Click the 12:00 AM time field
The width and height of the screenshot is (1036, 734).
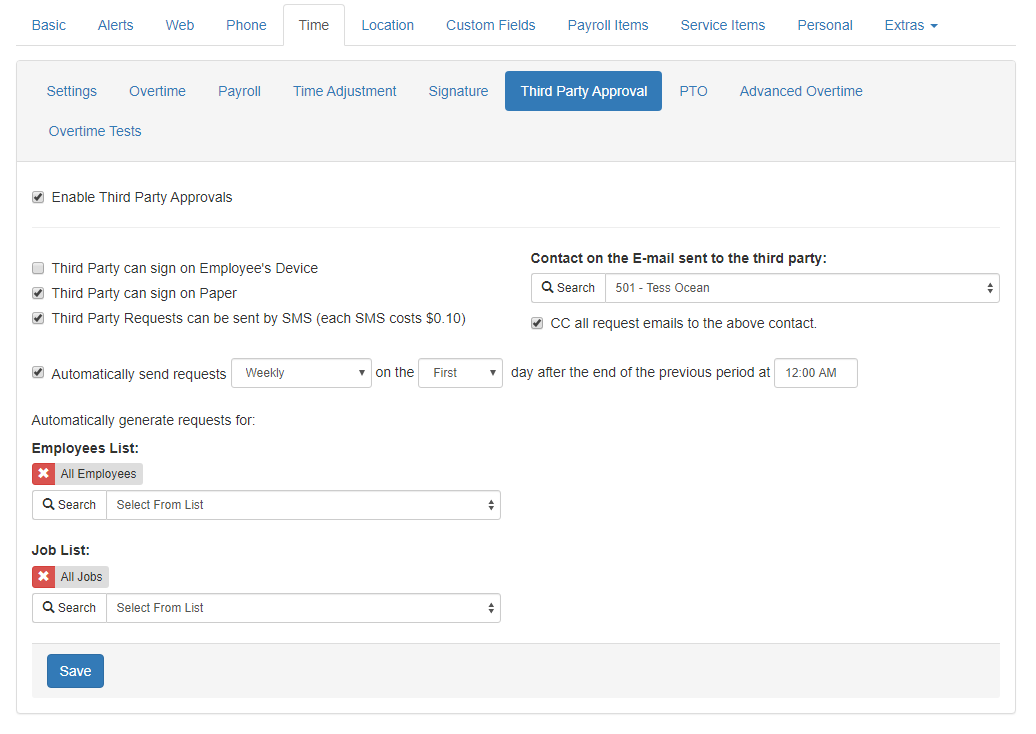815,373
